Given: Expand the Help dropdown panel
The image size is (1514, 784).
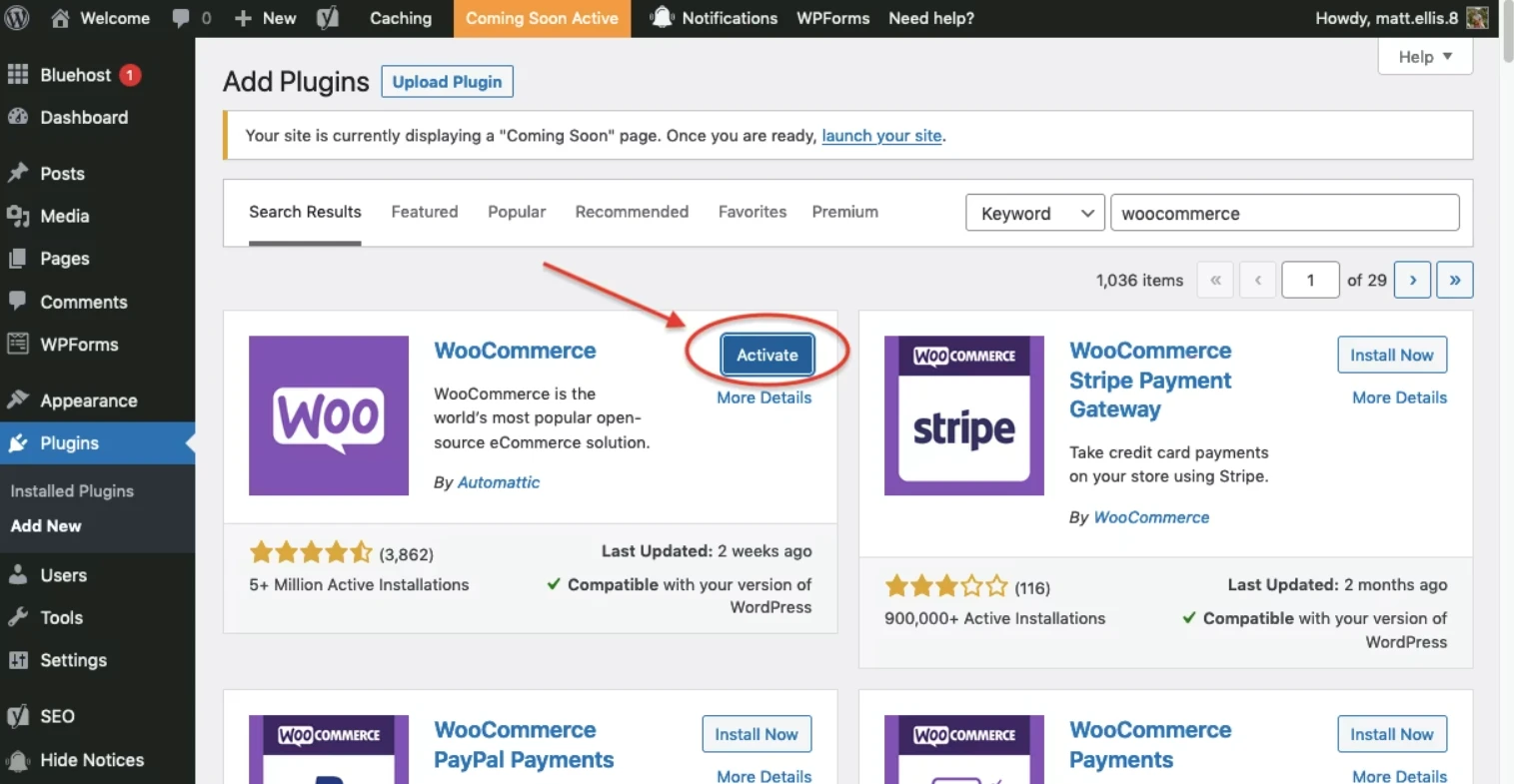Looking at the screenshot, I should 1424,57.
